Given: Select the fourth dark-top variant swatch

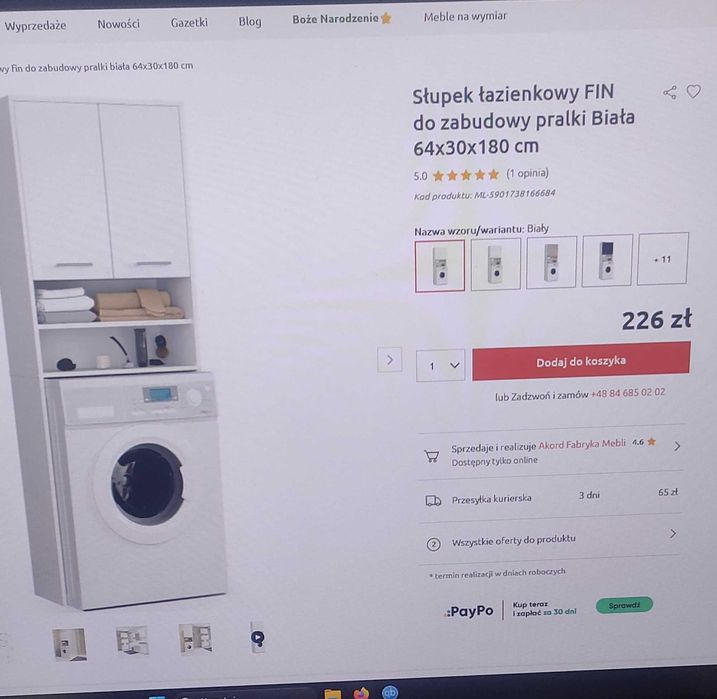Looking at the screenshot, I should point(607,261).
